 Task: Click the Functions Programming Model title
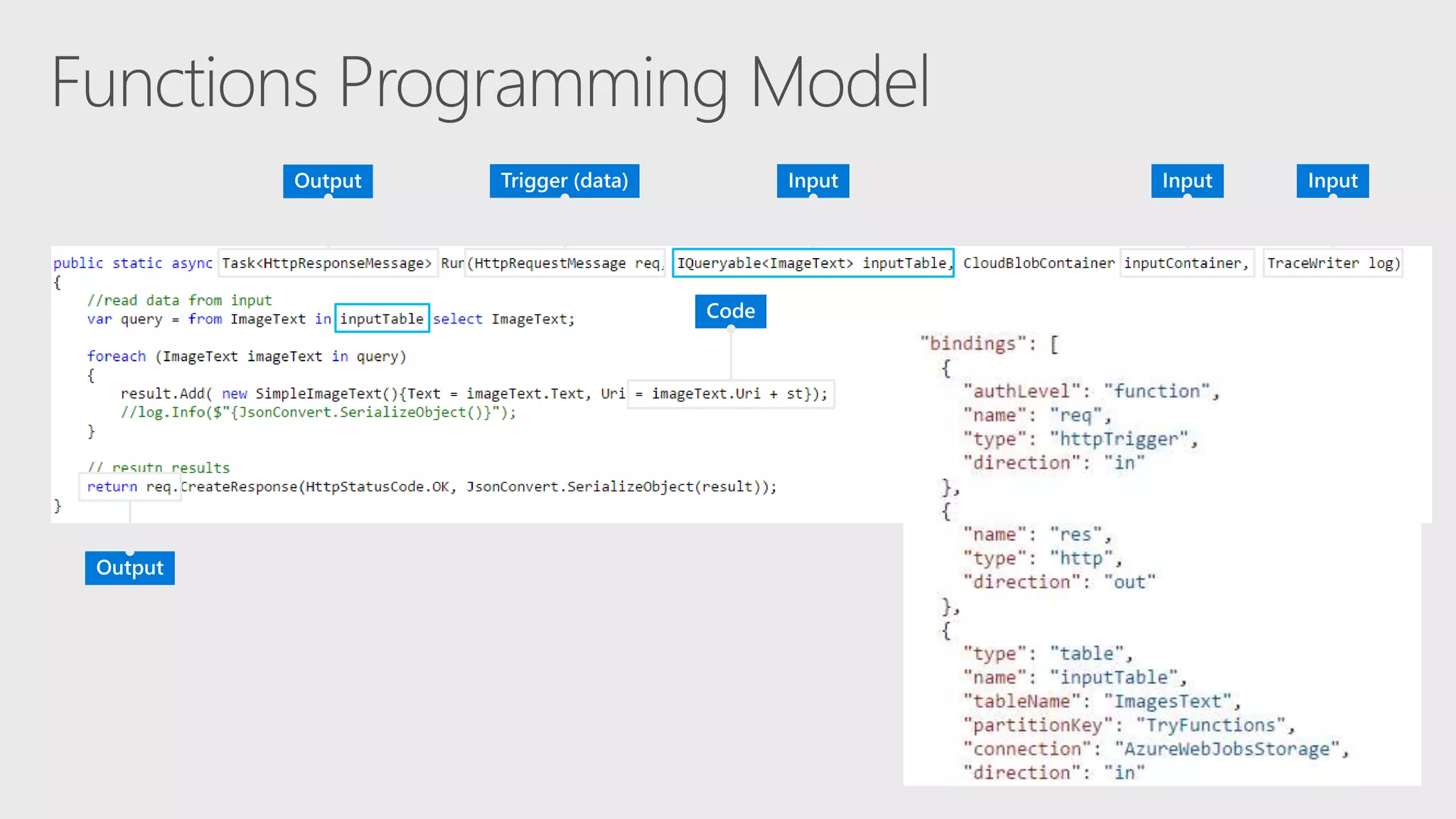click(x=490, y=82)
